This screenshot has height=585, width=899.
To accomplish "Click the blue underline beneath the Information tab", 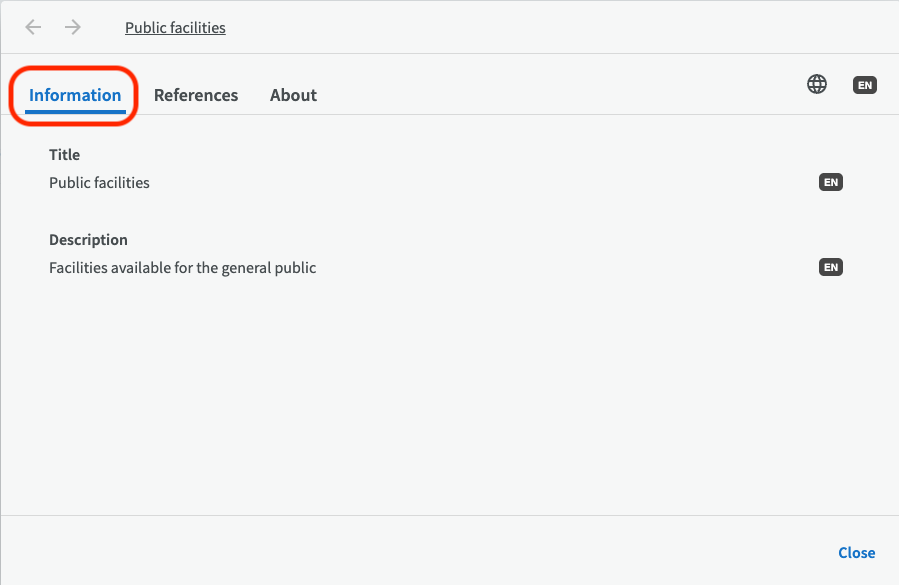I will (x=75, y=110).
